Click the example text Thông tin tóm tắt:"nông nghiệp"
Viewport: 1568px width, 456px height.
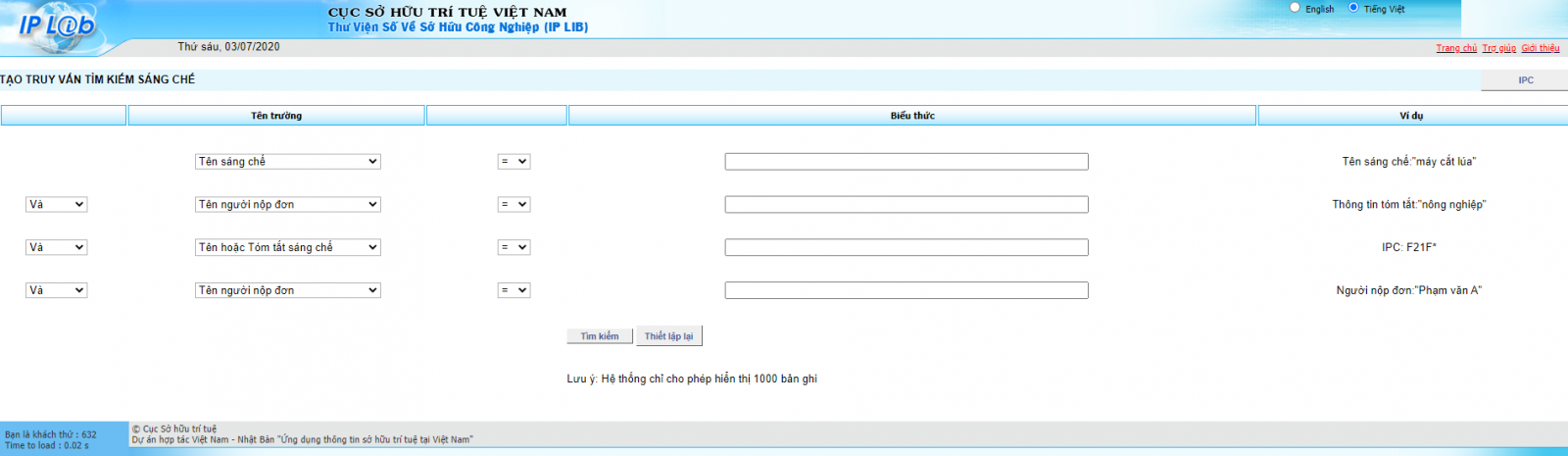point(1409,205)
